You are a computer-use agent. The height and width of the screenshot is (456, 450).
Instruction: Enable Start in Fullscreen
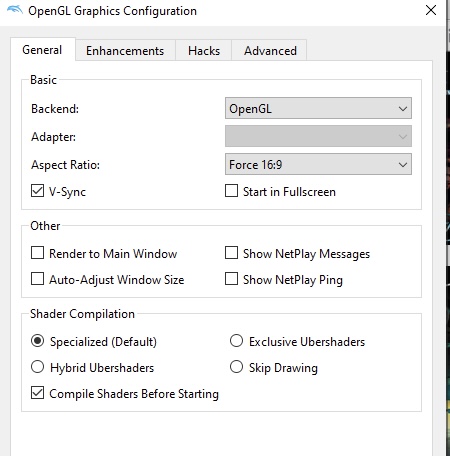click(231, 191)
